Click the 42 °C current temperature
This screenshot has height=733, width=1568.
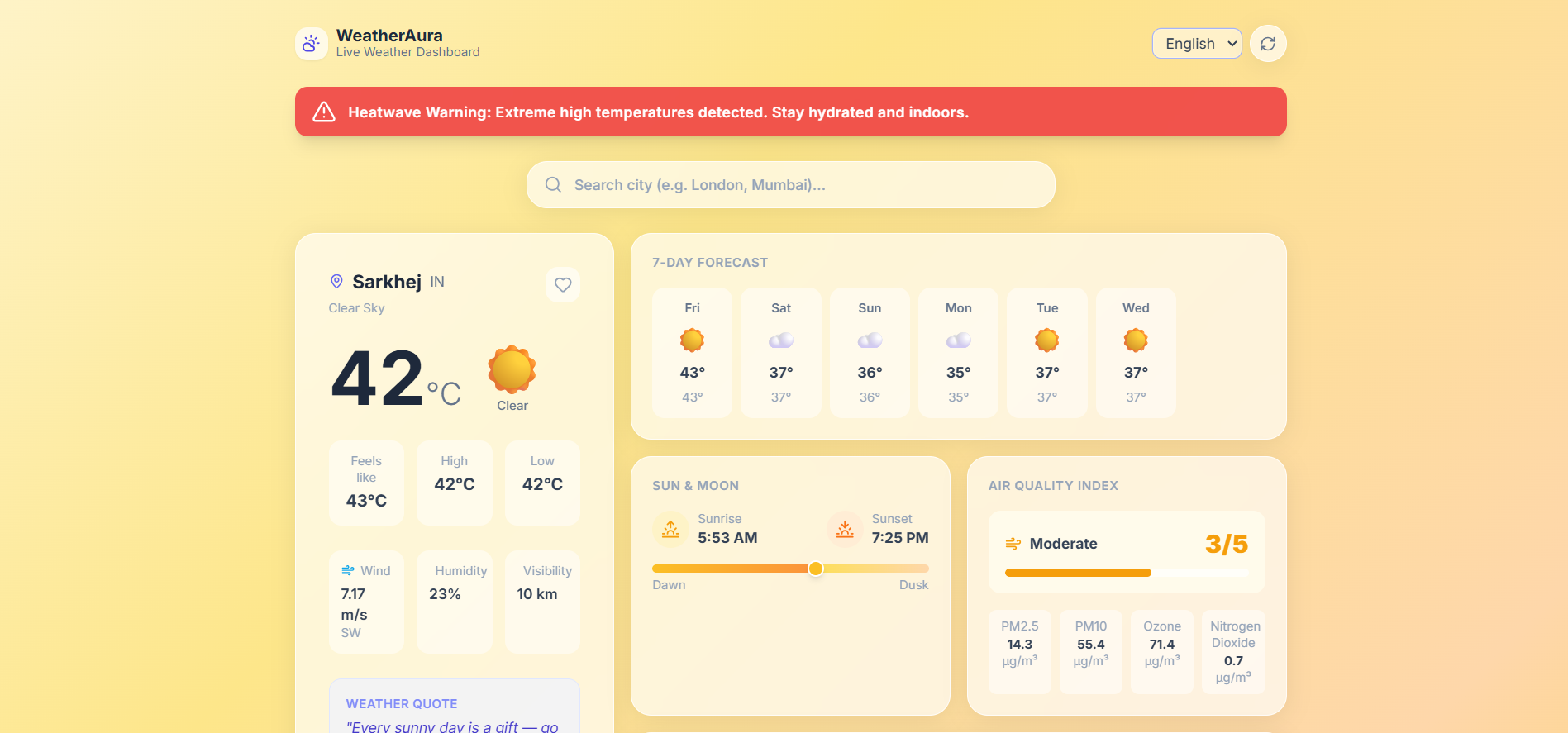[x=396, y=378]
